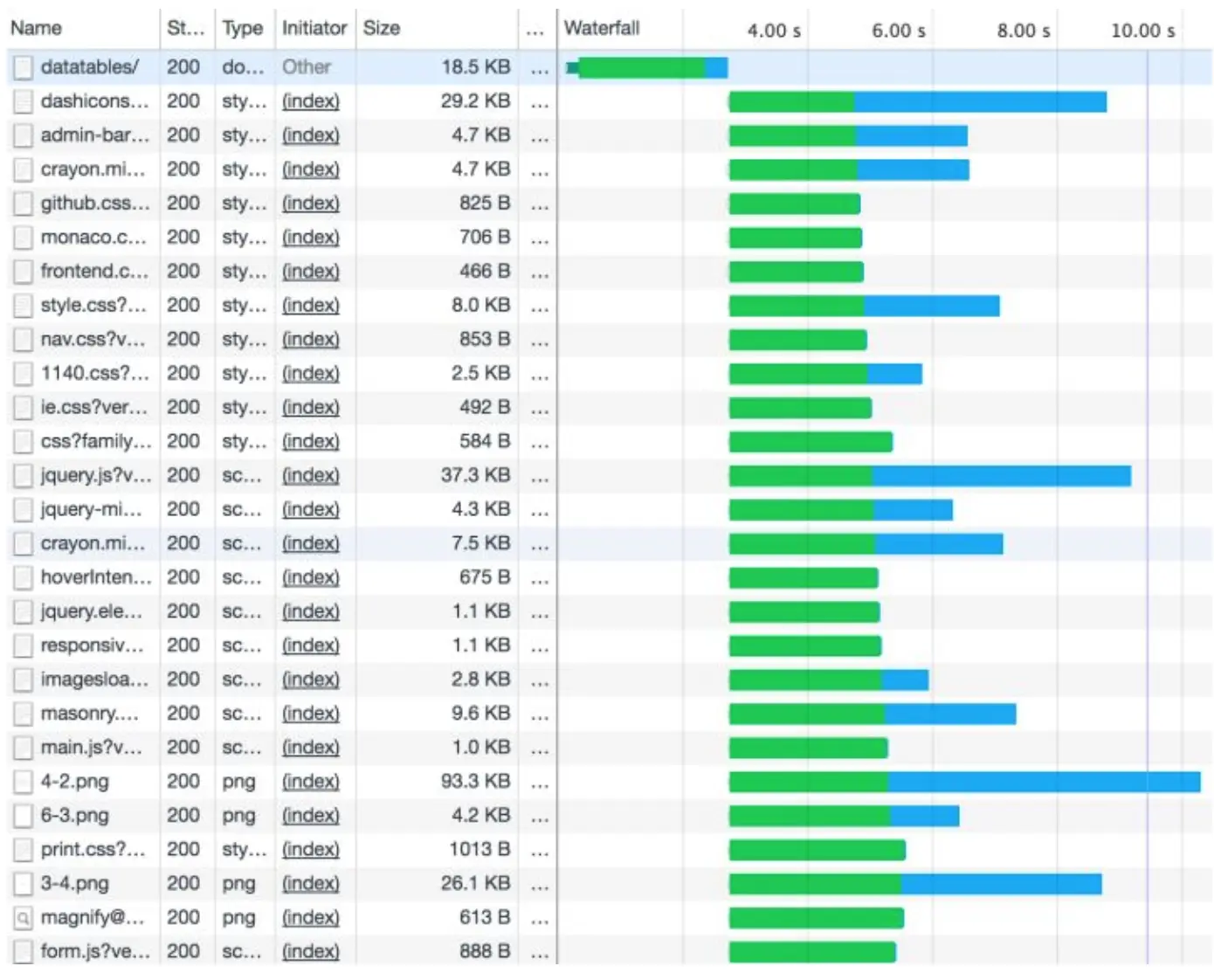Open the (index) initiator link for jquery.js?v…
This screenshot has height=980, width=1214.
point(310,475)
